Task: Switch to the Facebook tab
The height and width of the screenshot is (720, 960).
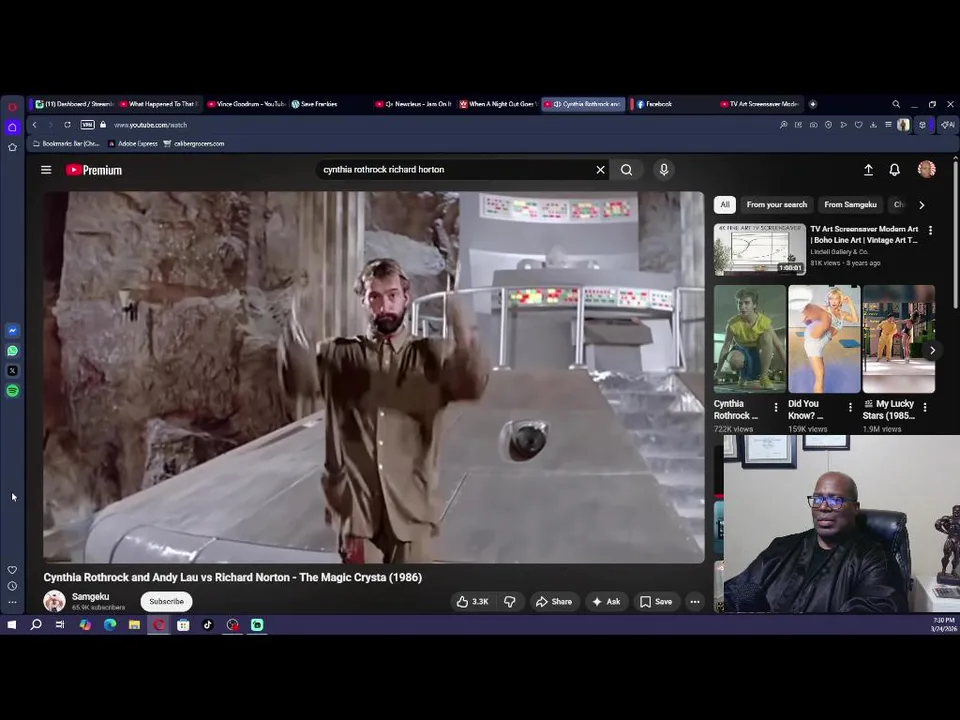Action: pyautogui.click(x=673, y=104)
